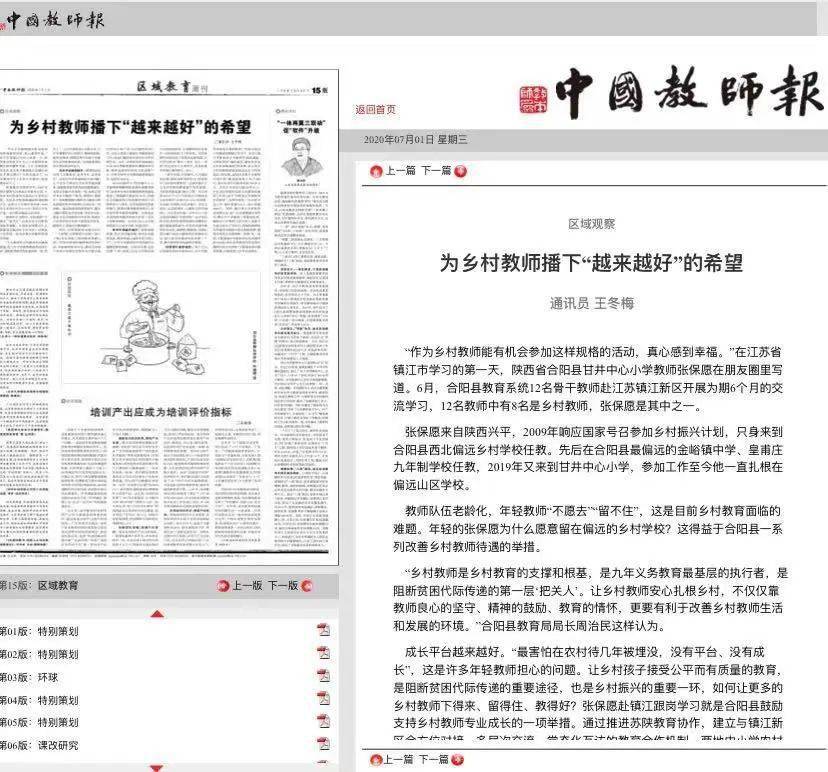Screen dimensions: 828x772
Task: Open 第06版：课改研究 in the page list
Action: click(x=39, y=745)
